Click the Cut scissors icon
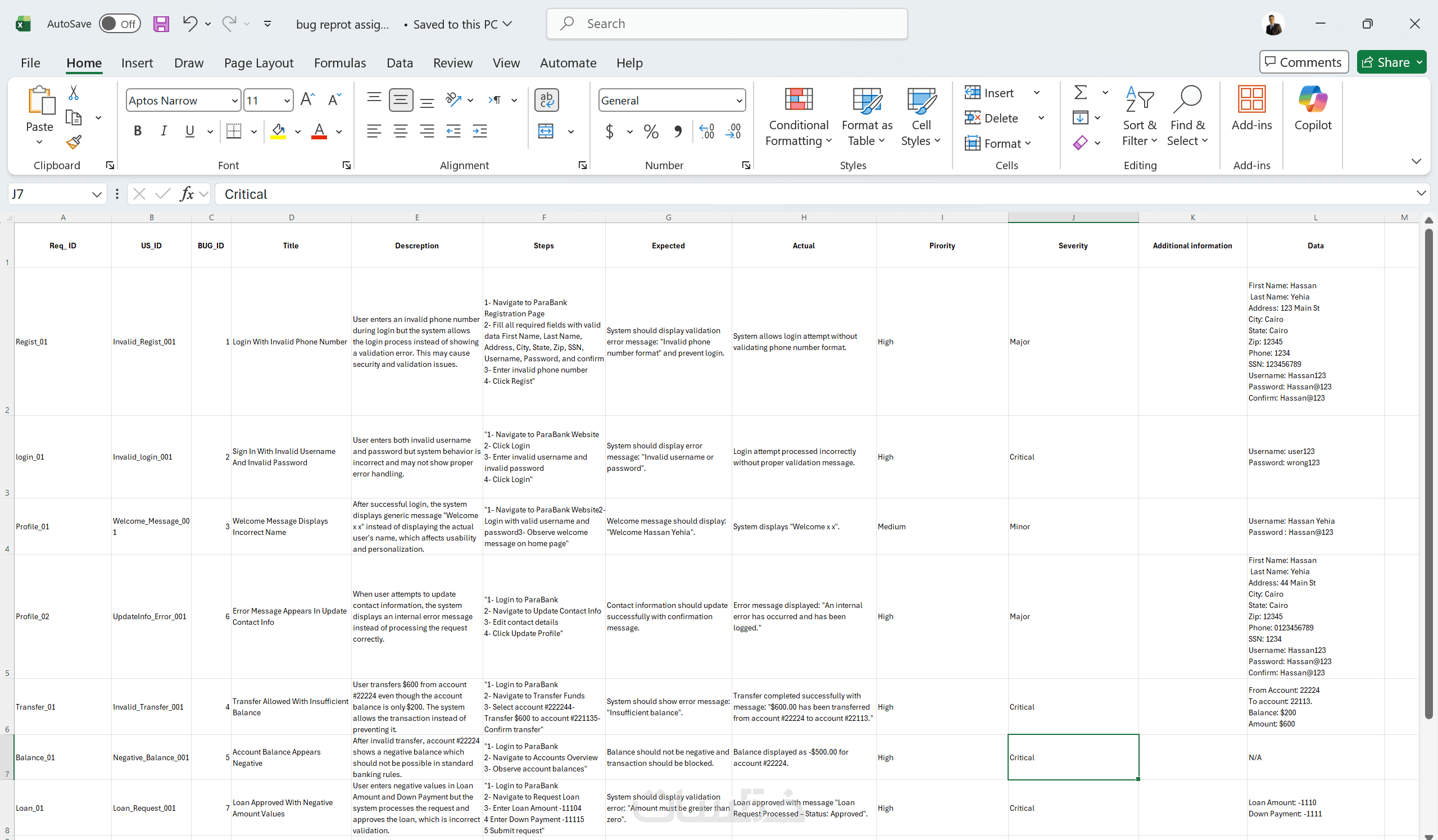This screenshot has height=840, width=1438. [x=74, y=93]
